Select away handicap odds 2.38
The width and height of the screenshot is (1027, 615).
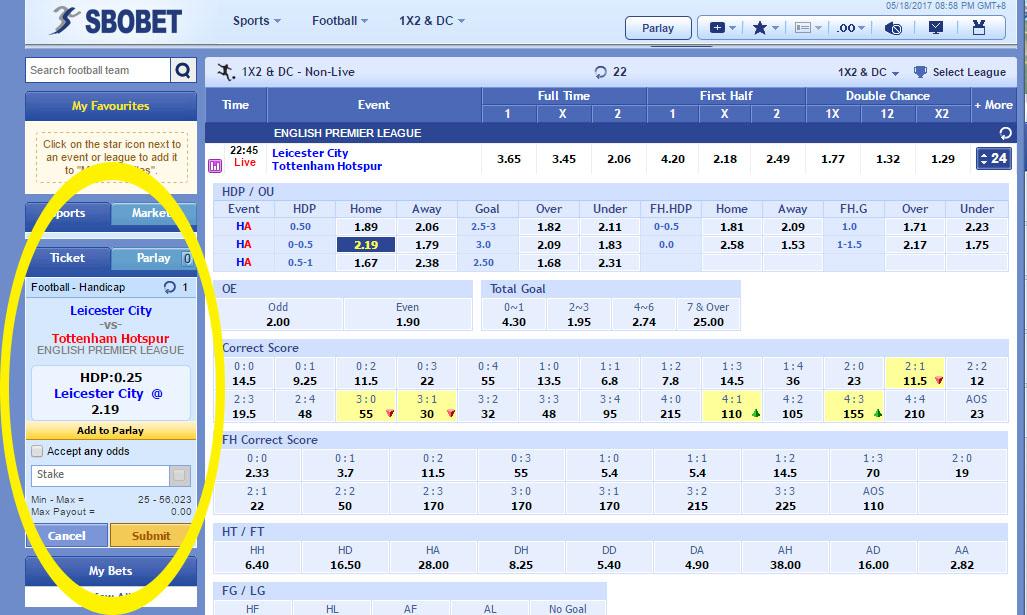(x=427, y=263)
